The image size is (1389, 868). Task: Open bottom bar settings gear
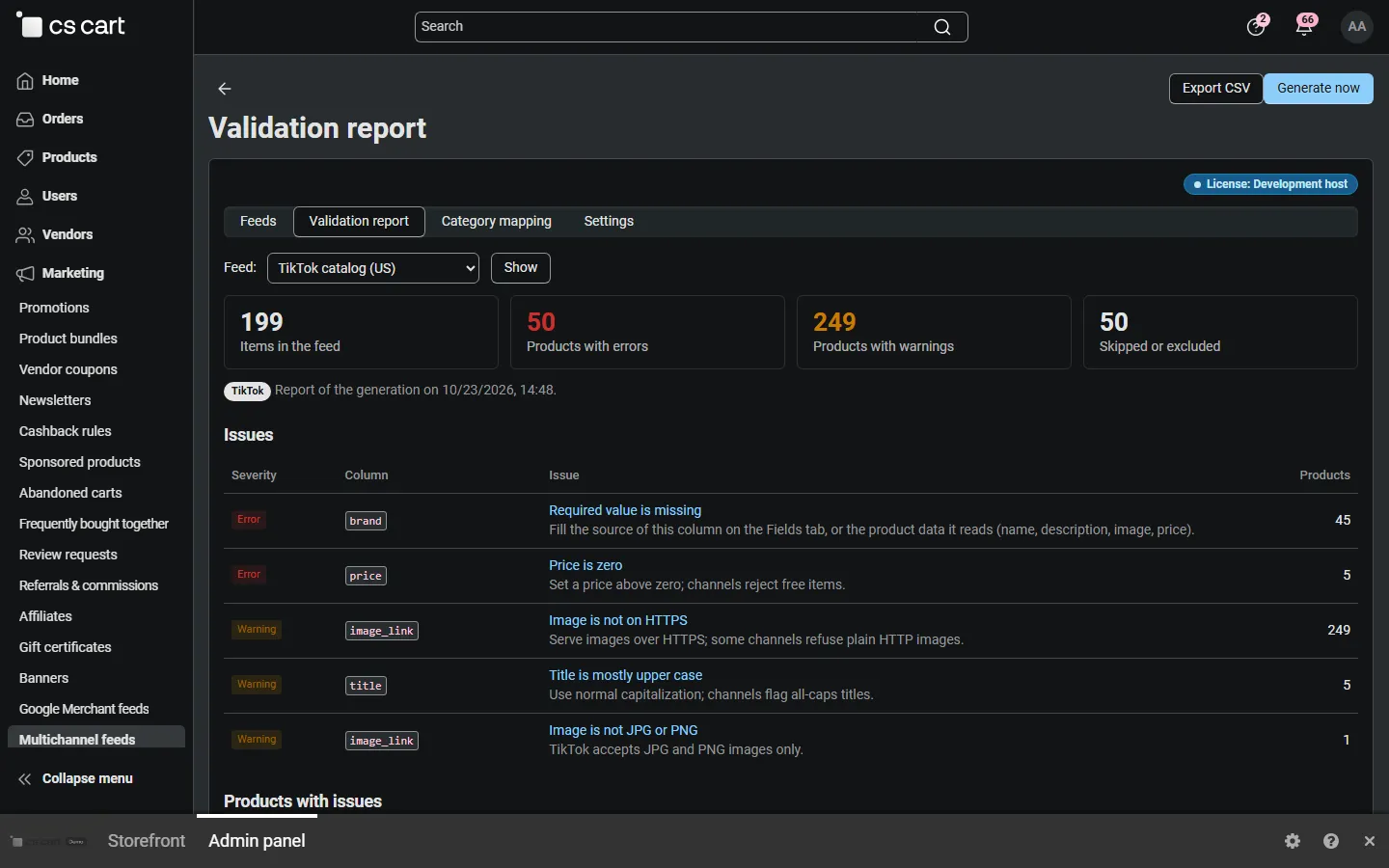[x=1293, y=841]
